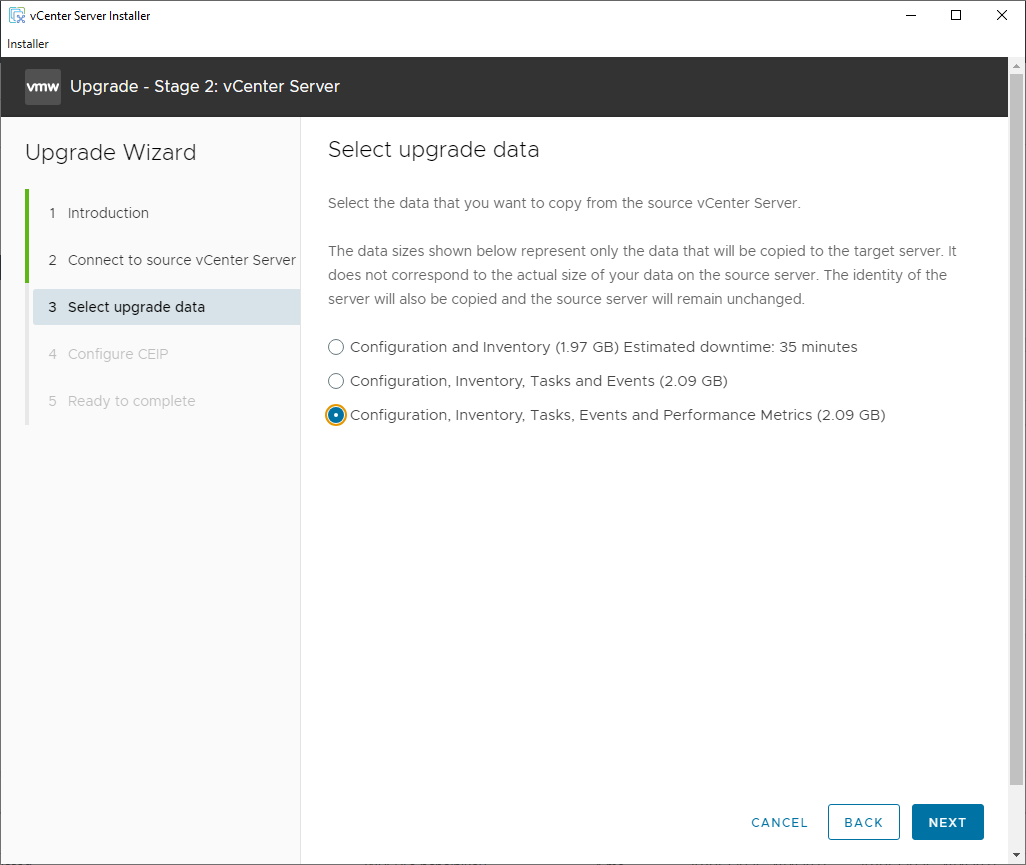Click the scrollbar down arrow
Viewport: 1026px width, 865px height.
click(1016, 855)
